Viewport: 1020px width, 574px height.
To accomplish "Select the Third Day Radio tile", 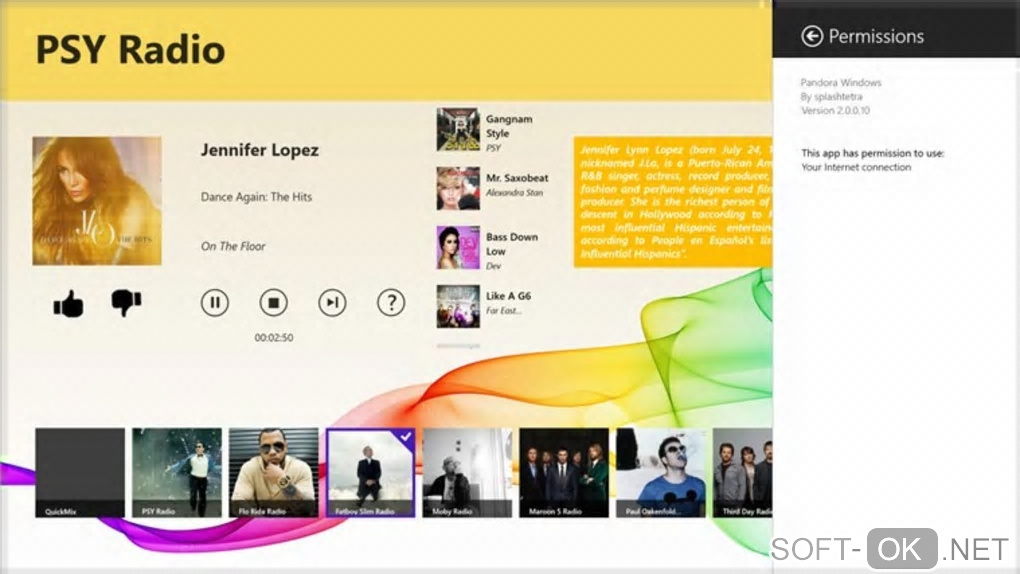I will pos(742,472).
